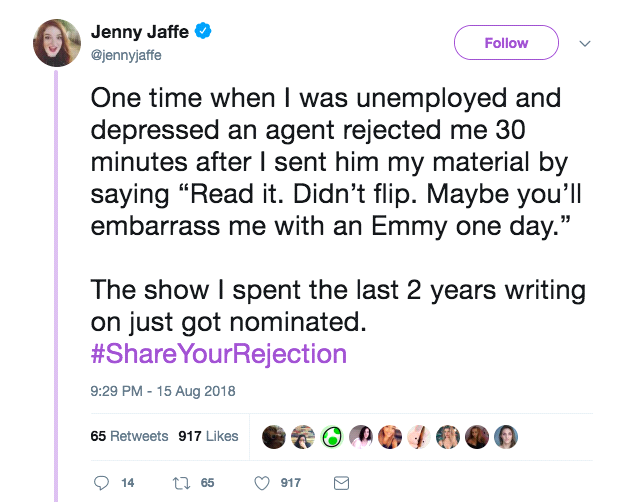Like the tweet with the heart icon
This screenshot has width=619, height=502.
pyautogui.click(x=262, y=483)
